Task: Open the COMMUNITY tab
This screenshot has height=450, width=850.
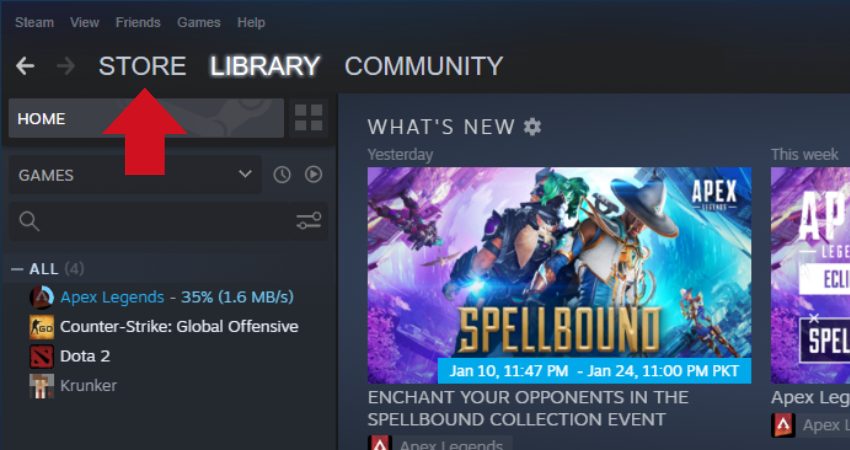Action: 423,66
